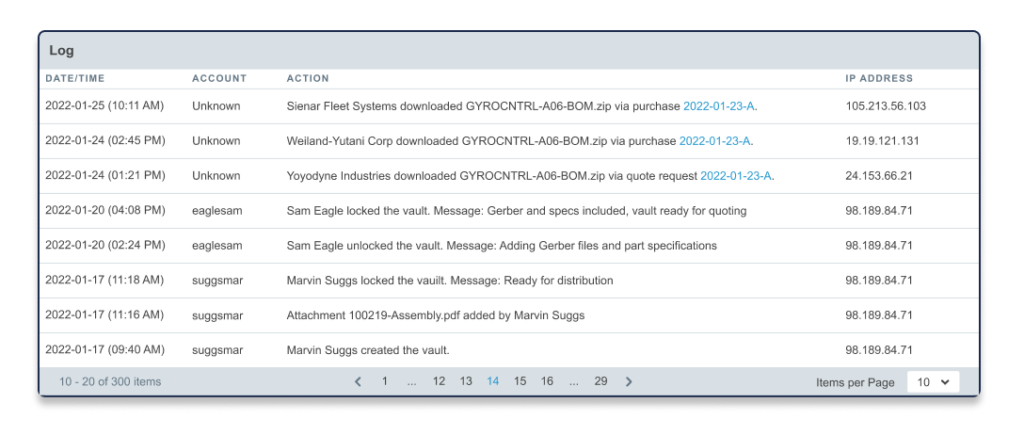Select date 2022-01-17 (09:40 AM)
This screenshot has width=1024, height=435.
105,350
